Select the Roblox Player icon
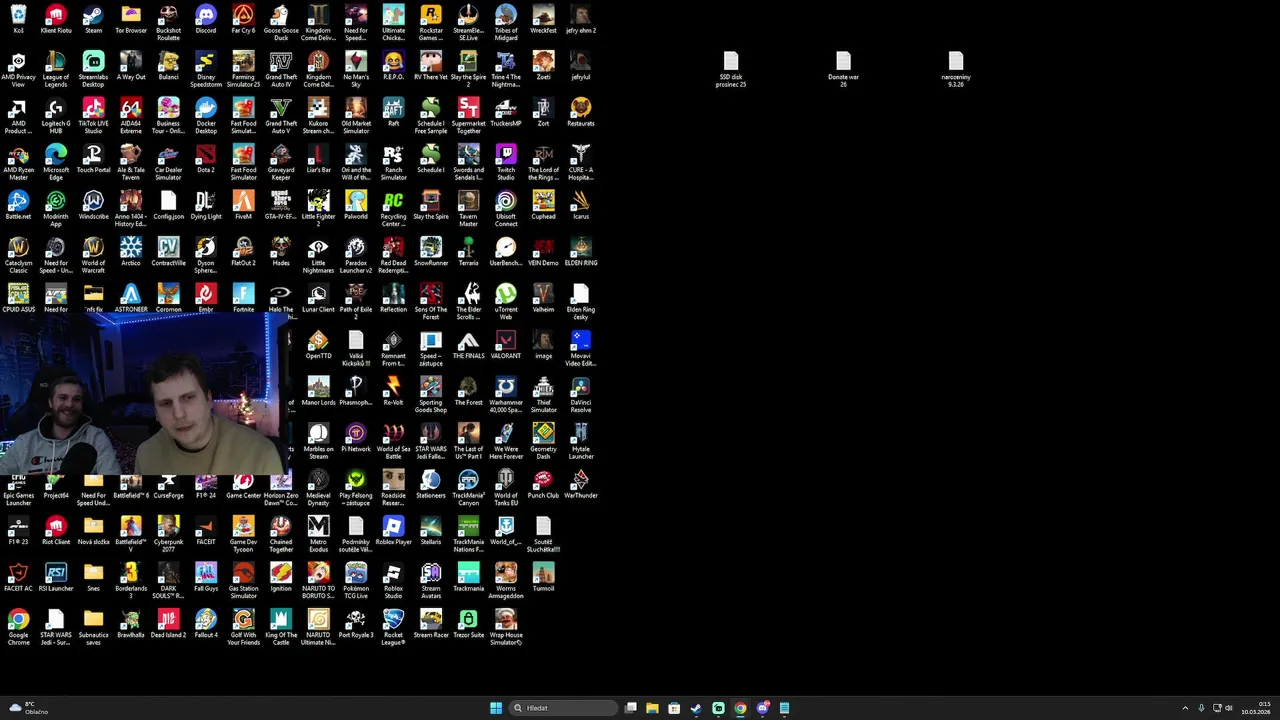The width and height of the screenshot is (1280, 720). 393,530
